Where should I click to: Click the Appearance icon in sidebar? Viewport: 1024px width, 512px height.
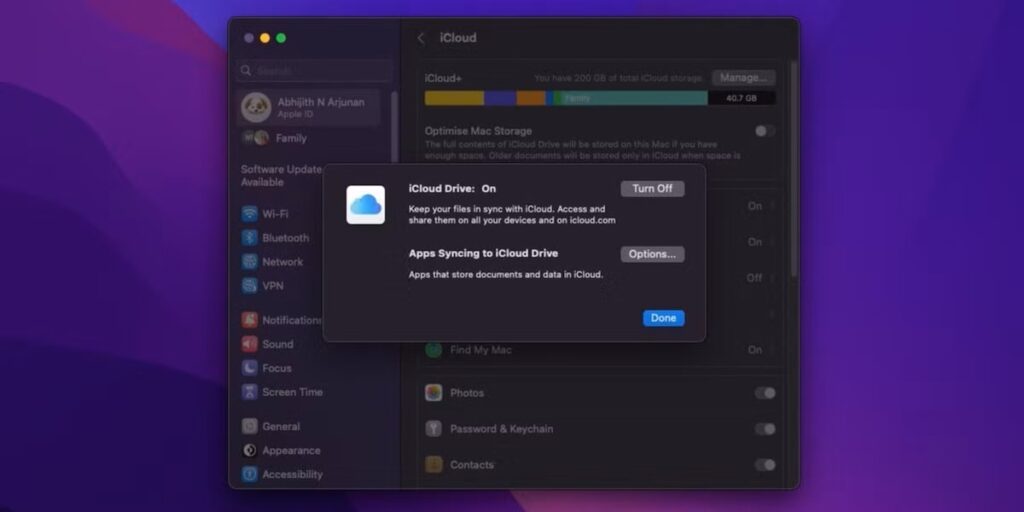[249, 451]
